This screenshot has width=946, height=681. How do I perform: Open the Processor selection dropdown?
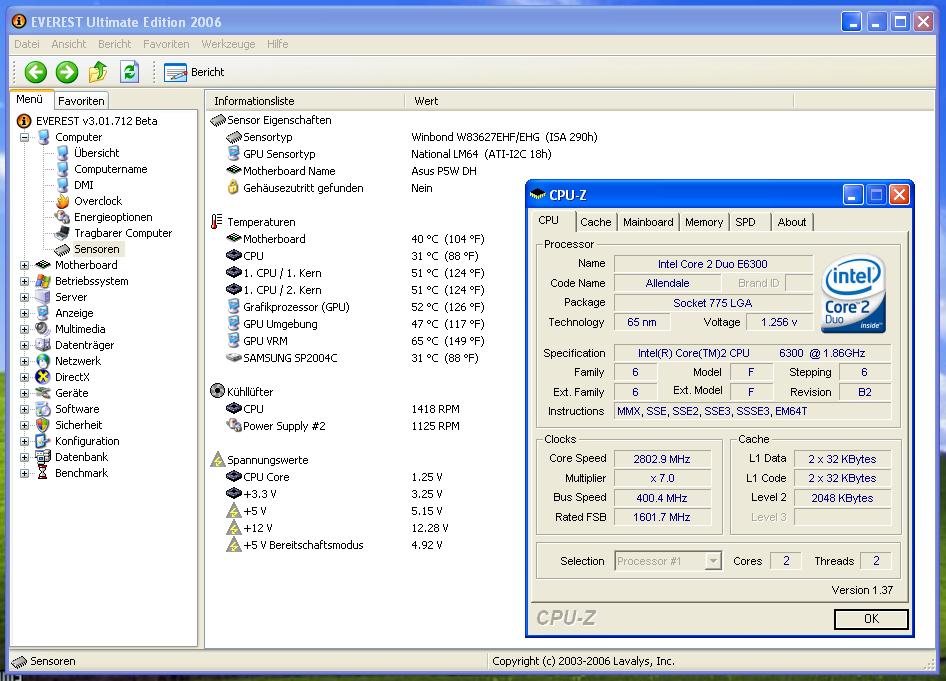point(712,562)
